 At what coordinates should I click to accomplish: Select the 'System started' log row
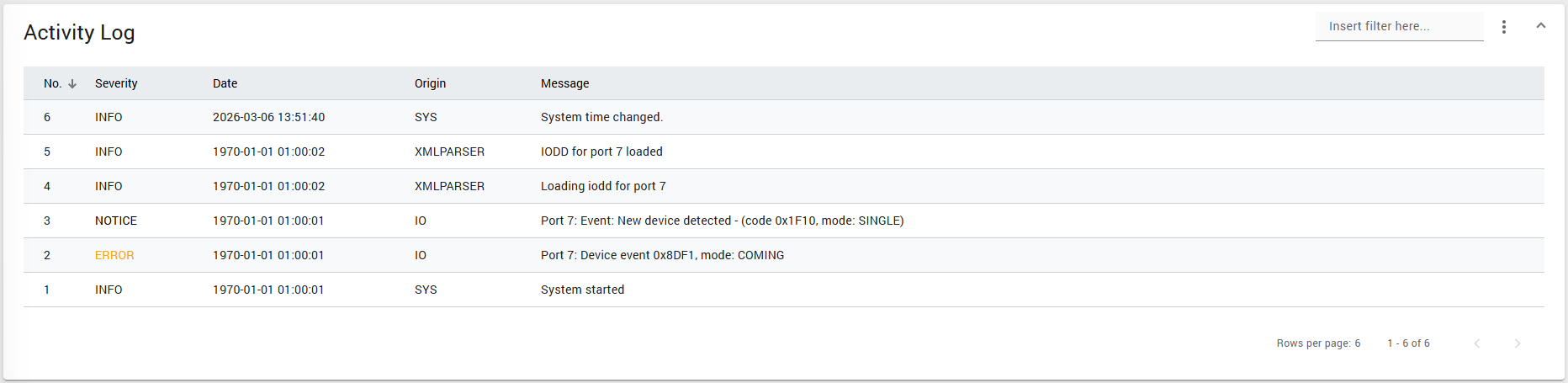pos(582,290)
